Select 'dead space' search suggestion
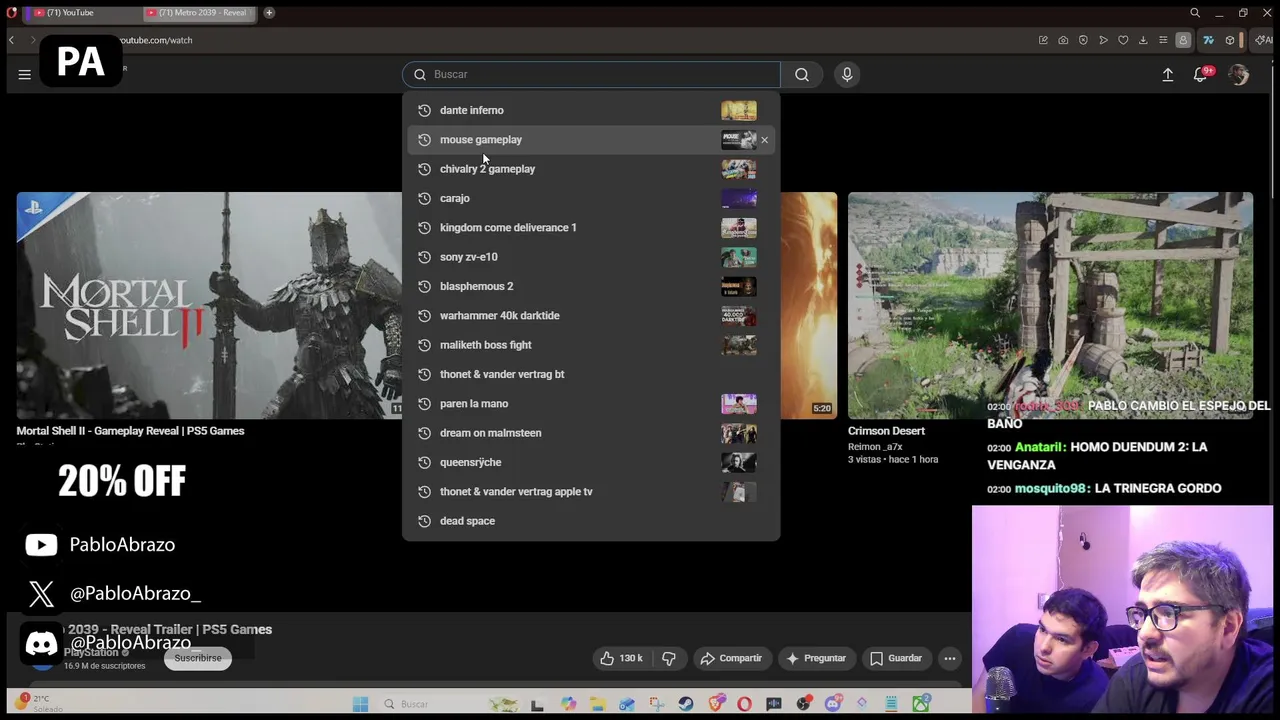1280x720 pixels. (x=591, y=521)
